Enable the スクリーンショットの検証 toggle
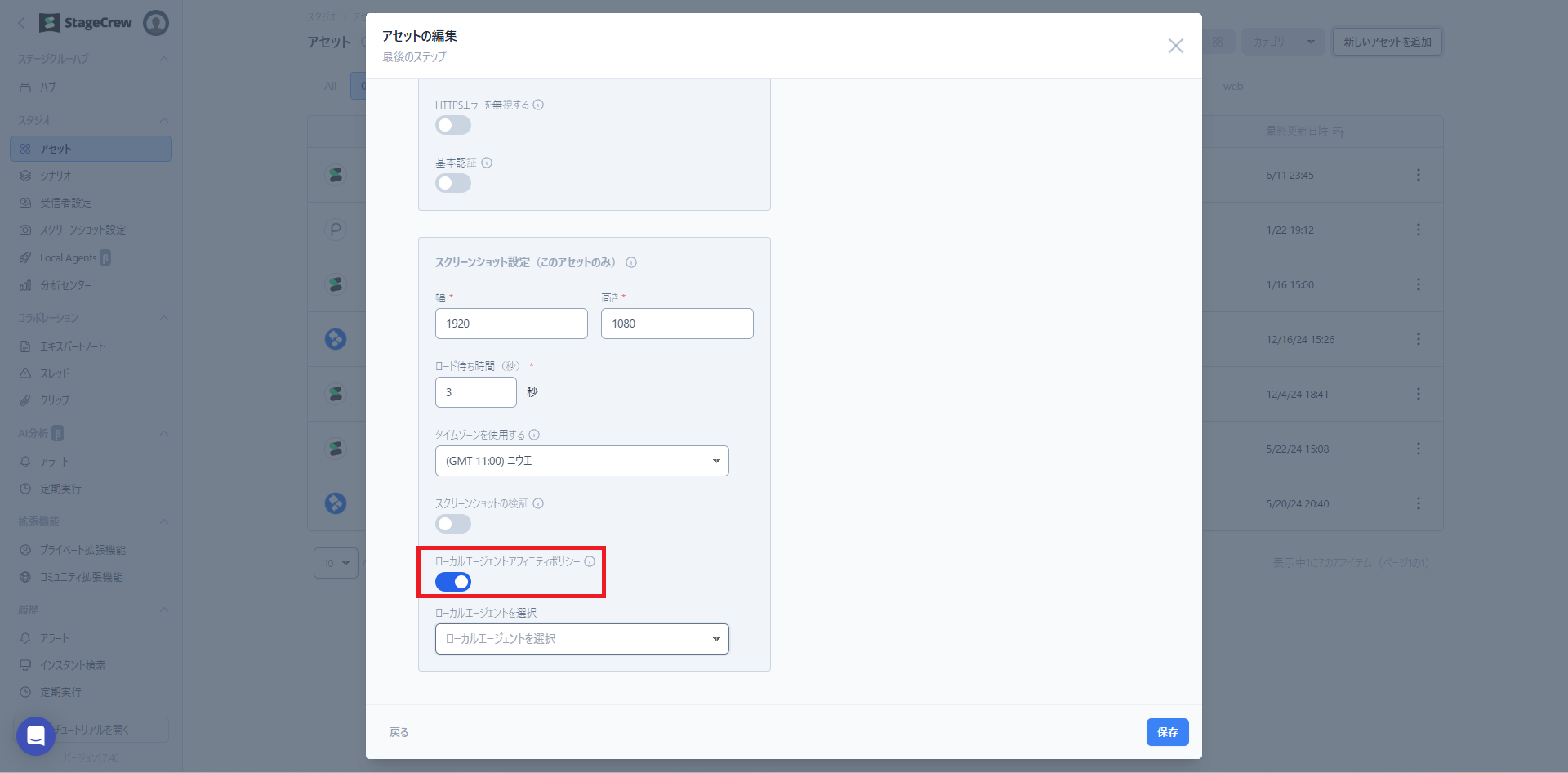 point(453,524)
